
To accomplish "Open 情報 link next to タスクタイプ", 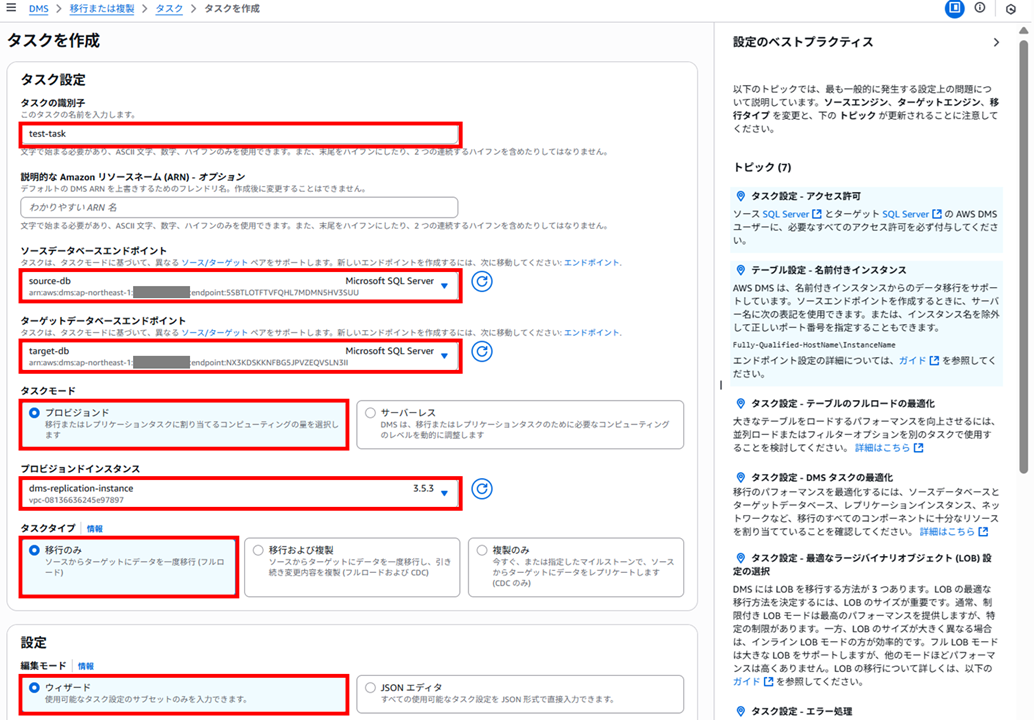I will point(94,529).
